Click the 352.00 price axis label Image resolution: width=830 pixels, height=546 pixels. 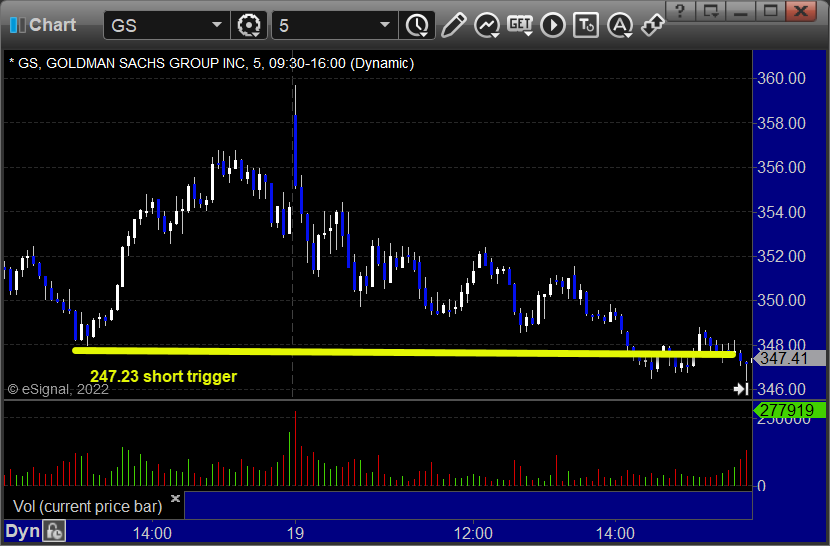[781, 256]
